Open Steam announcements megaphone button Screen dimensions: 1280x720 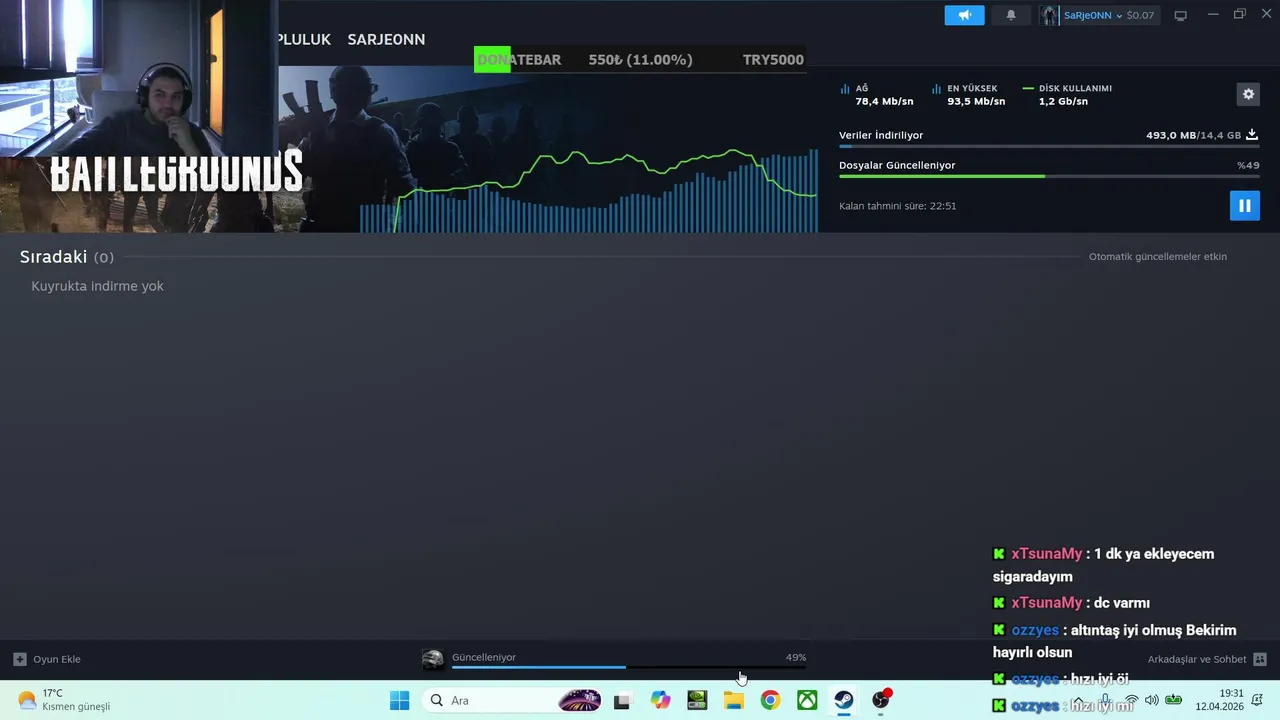(x=964, y=15)
